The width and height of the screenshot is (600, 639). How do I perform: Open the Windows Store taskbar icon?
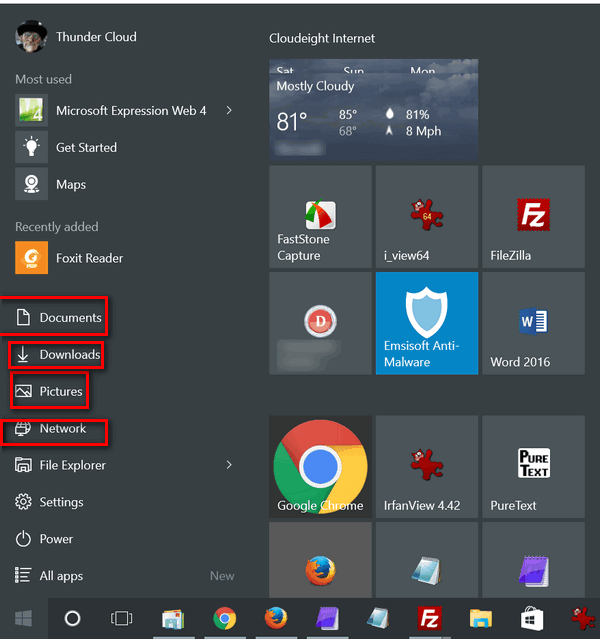(x=532, y=618)
